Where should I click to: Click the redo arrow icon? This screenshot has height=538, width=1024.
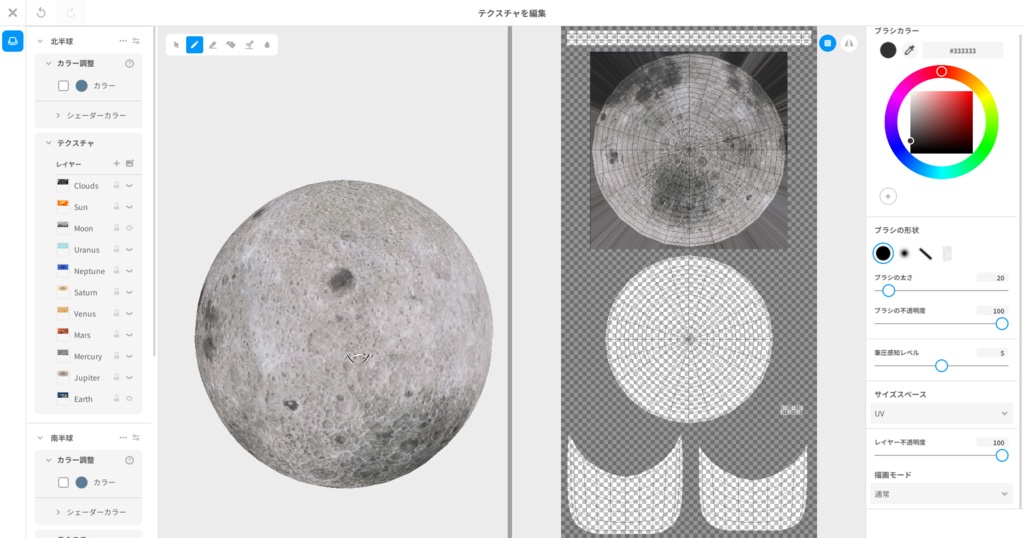pyautogui.click(x=71, y=12)
